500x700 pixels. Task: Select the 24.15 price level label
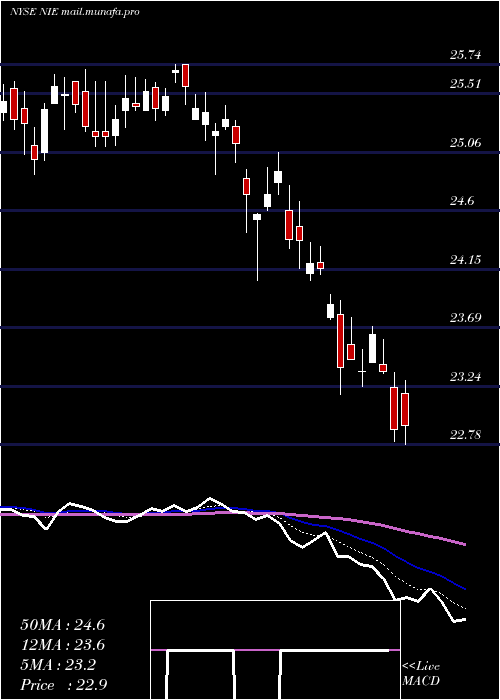point(466,260)
